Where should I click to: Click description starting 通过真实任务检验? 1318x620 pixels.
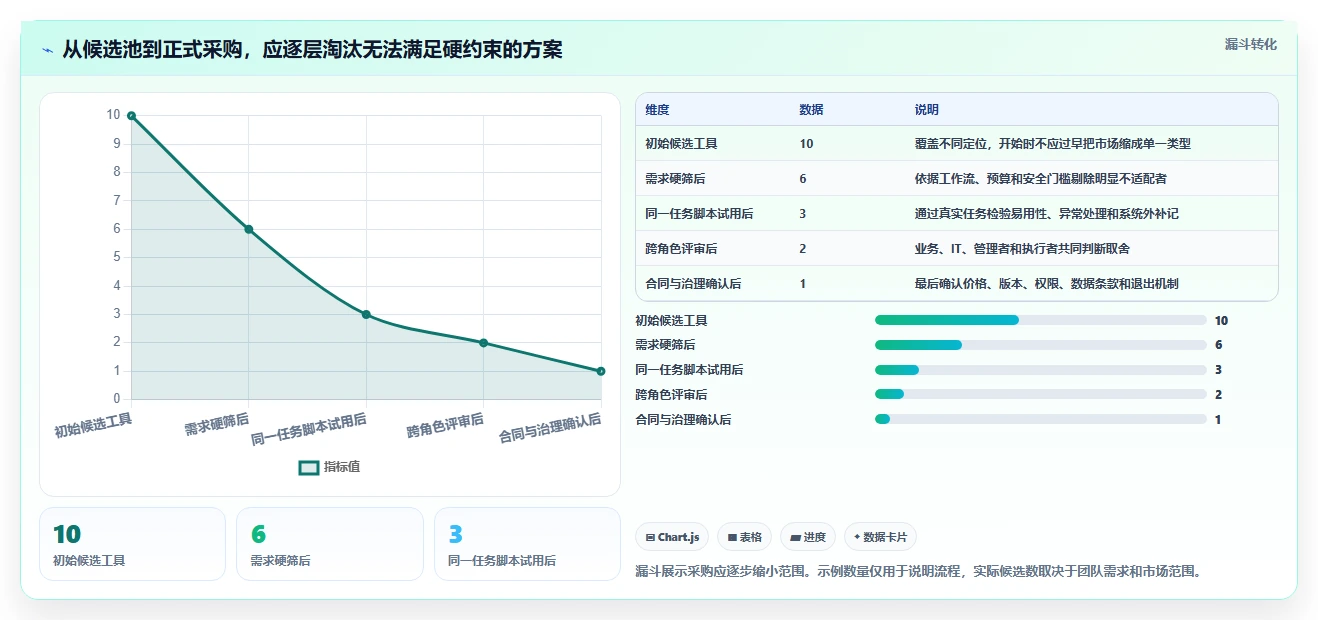[1046, 214]
